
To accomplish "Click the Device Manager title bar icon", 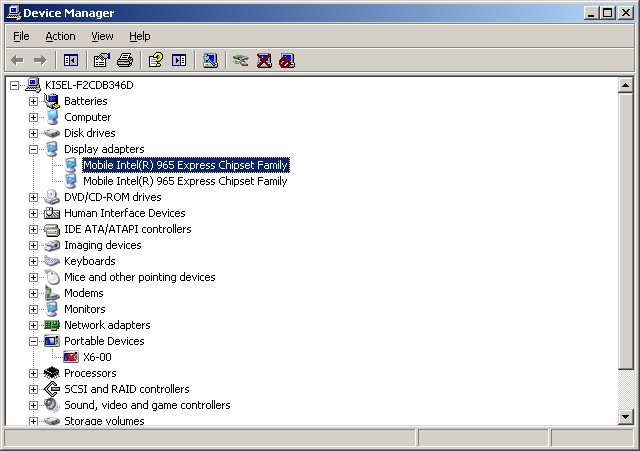I will click(13, 13).
